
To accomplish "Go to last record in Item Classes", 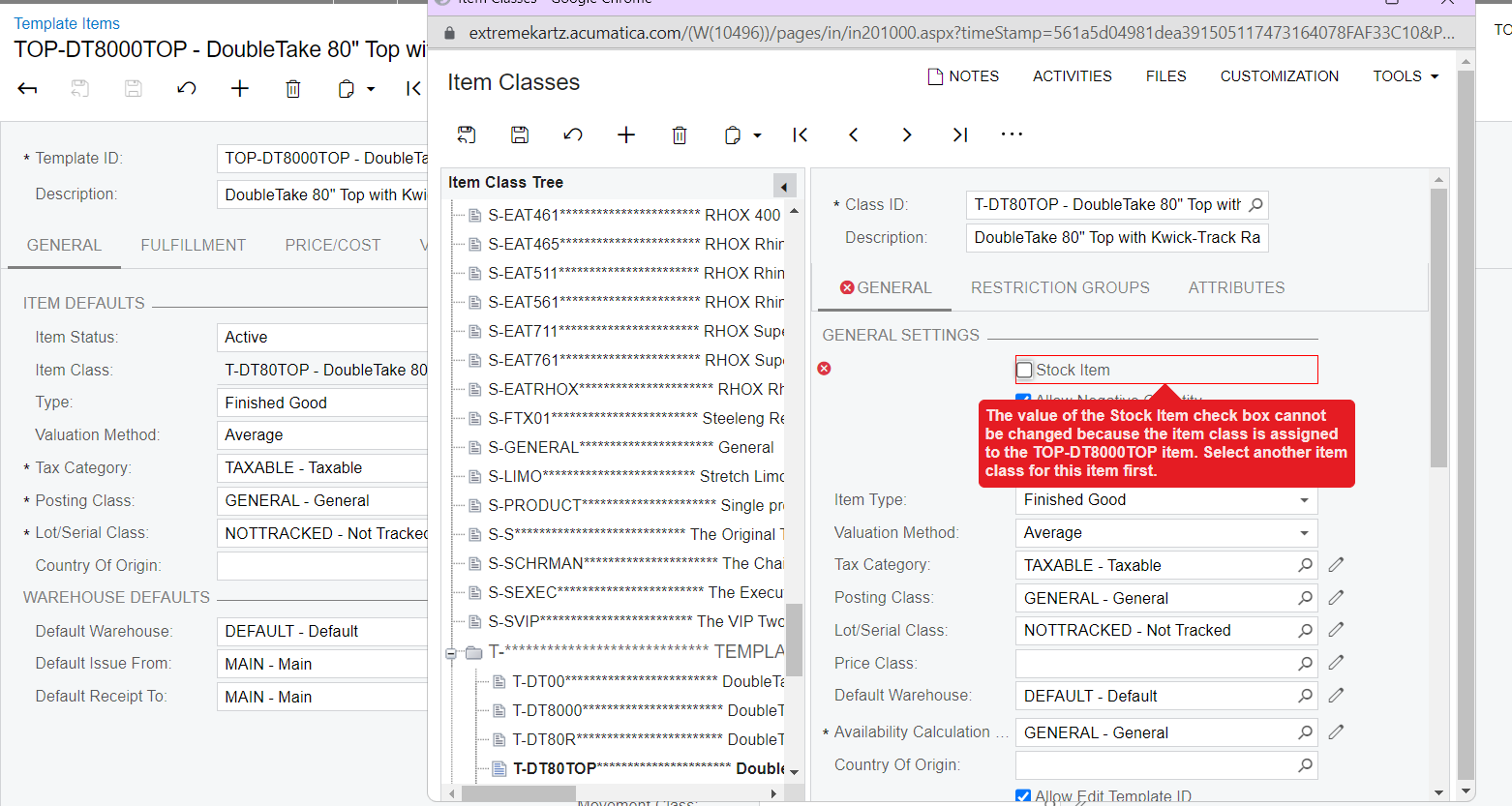I will coord(960,134).
